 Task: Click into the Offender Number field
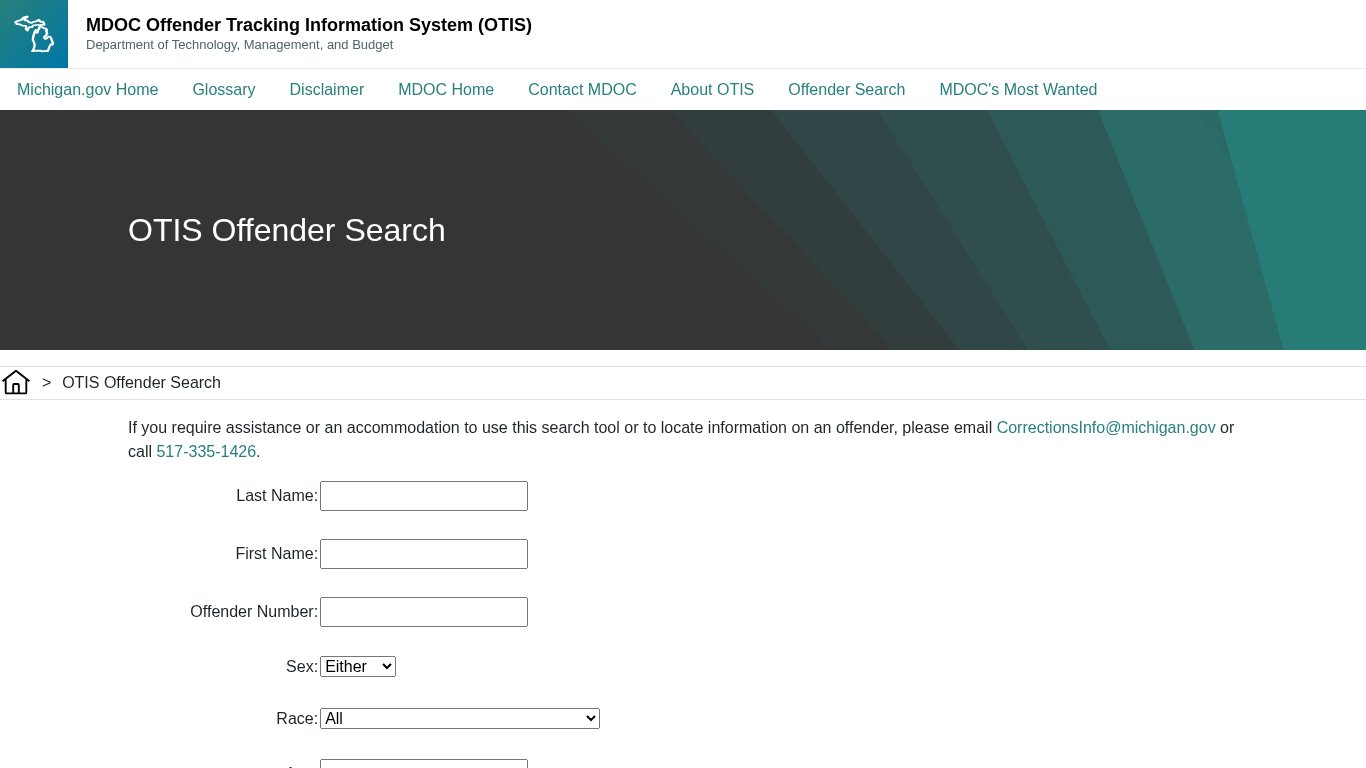point(424,612)
